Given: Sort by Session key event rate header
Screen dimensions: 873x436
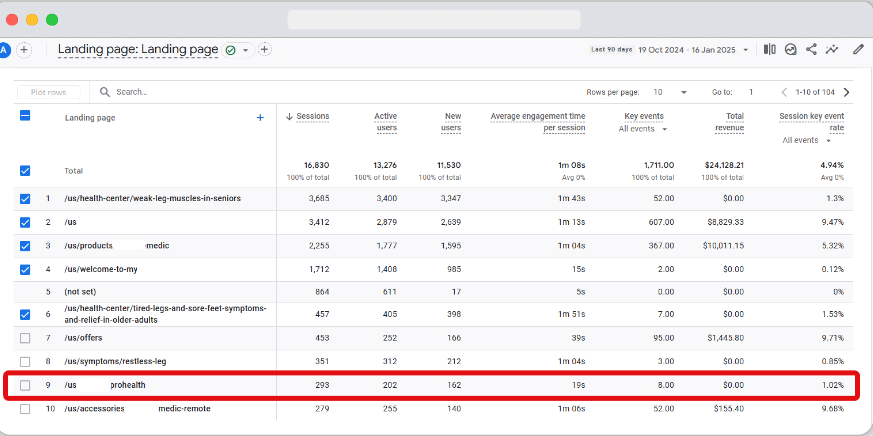Looking at the screenshot, I should pyautogui.click(x=812, y=122).
